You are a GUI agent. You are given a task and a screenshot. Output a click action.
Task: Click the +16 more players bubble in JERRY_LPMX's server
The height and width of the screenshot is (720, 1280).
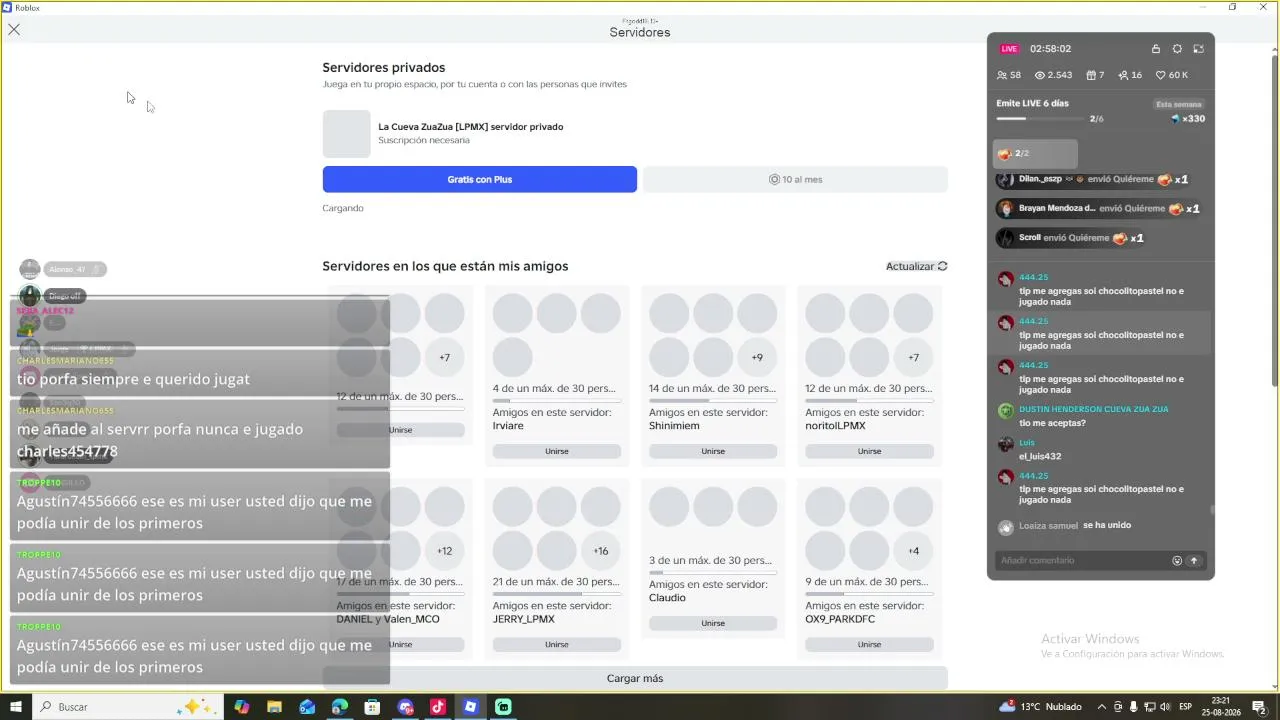(601, 551)
